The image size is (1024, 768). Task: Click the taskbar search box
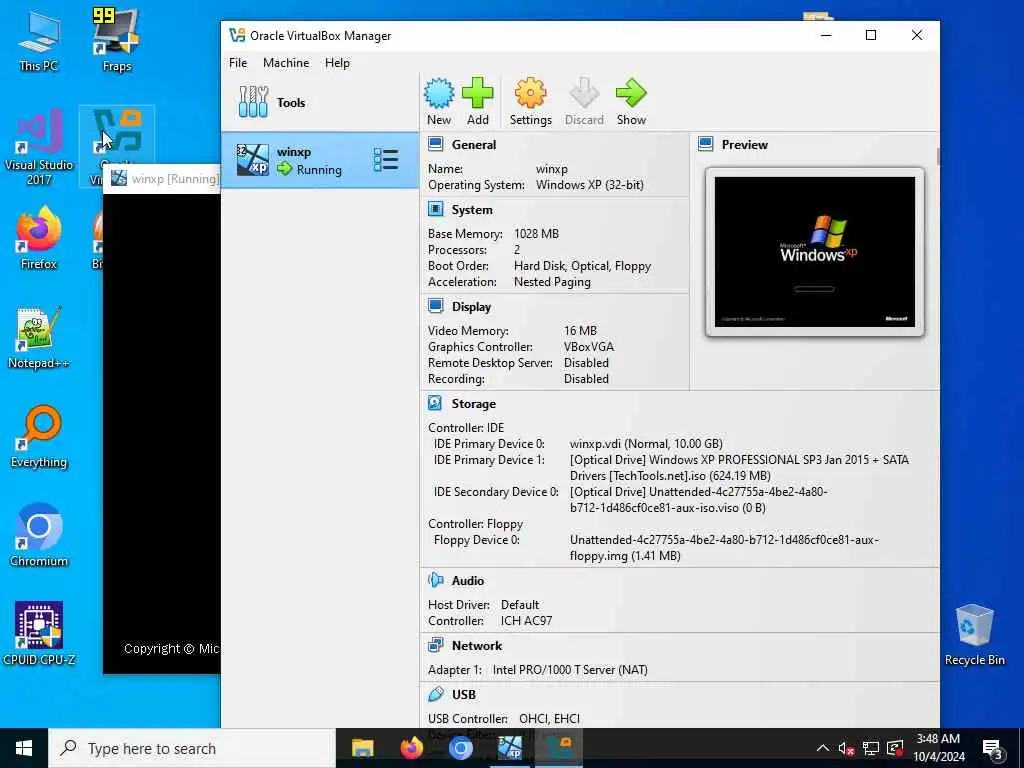pyautogui.click(x=192, y=748)
